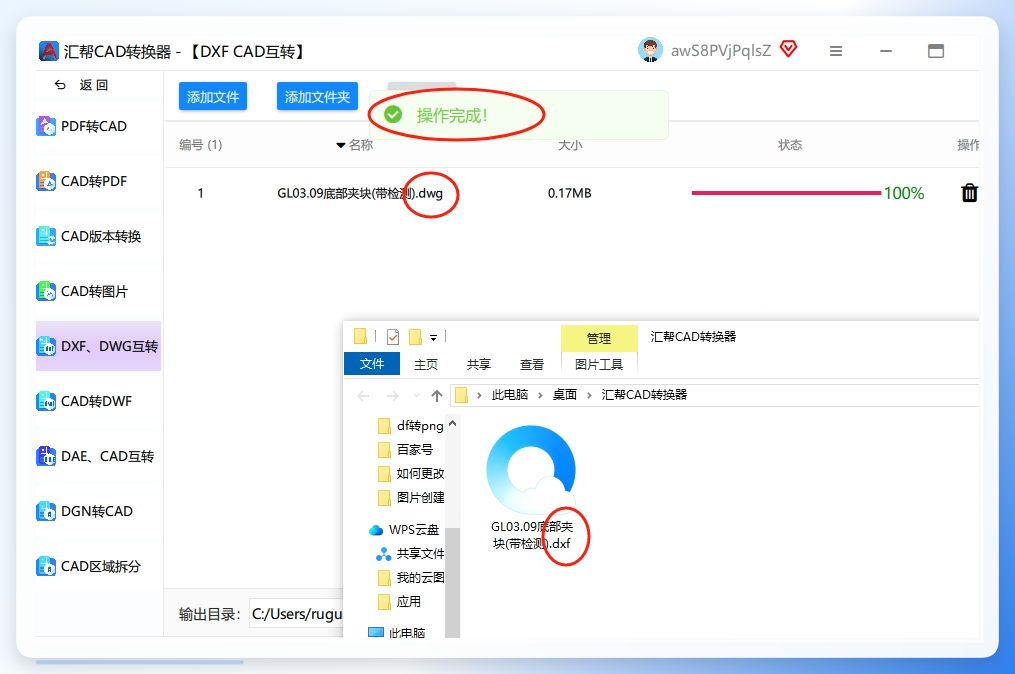Select 我的云图 folder in tree
This screenshot has width=1015, height=674.
pos(411,578)
